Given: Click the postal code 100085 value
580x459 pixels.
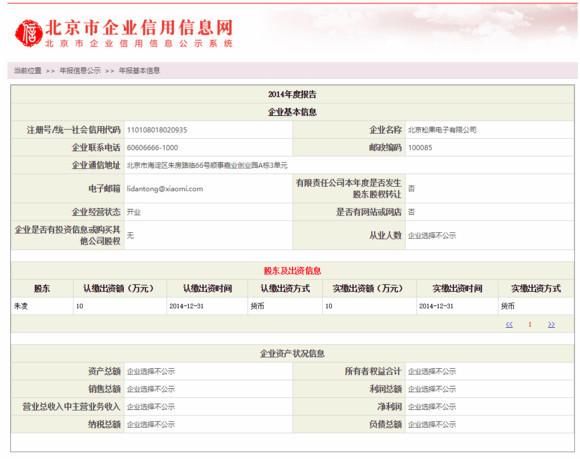Looking at the screenshot, I should pos(420,148).
